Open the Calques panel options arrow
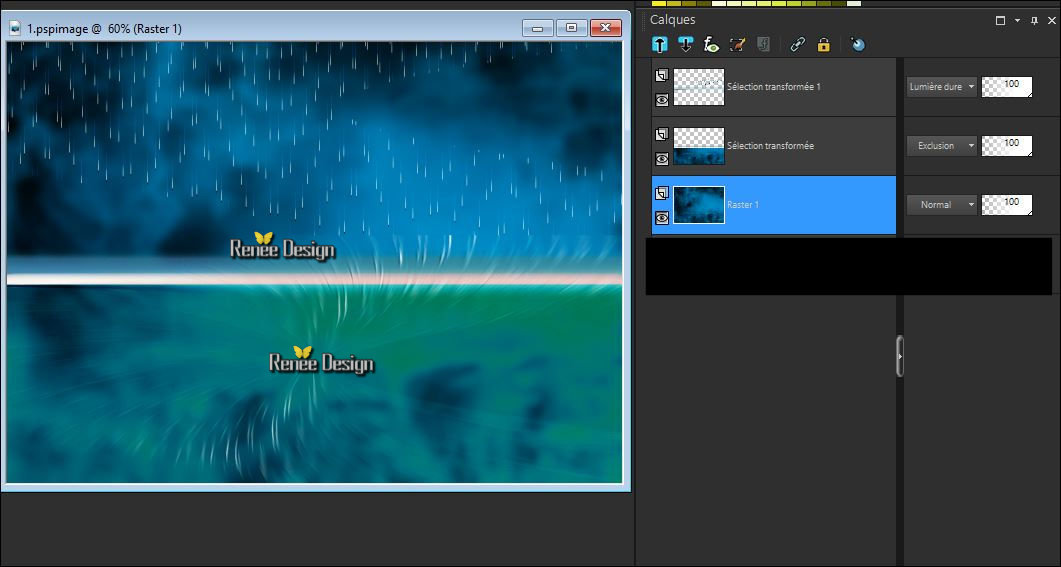This screenshot has width=1061, height=567. pyautogui.click(x=1017, y=20)
